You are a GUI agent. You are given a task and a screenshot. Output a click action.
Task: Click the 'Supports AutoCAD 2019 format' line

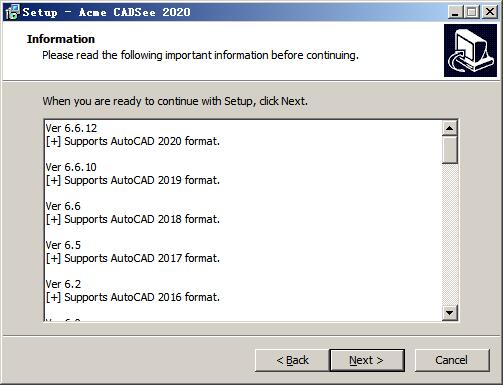pyautogui.click(x=133, y=180)
